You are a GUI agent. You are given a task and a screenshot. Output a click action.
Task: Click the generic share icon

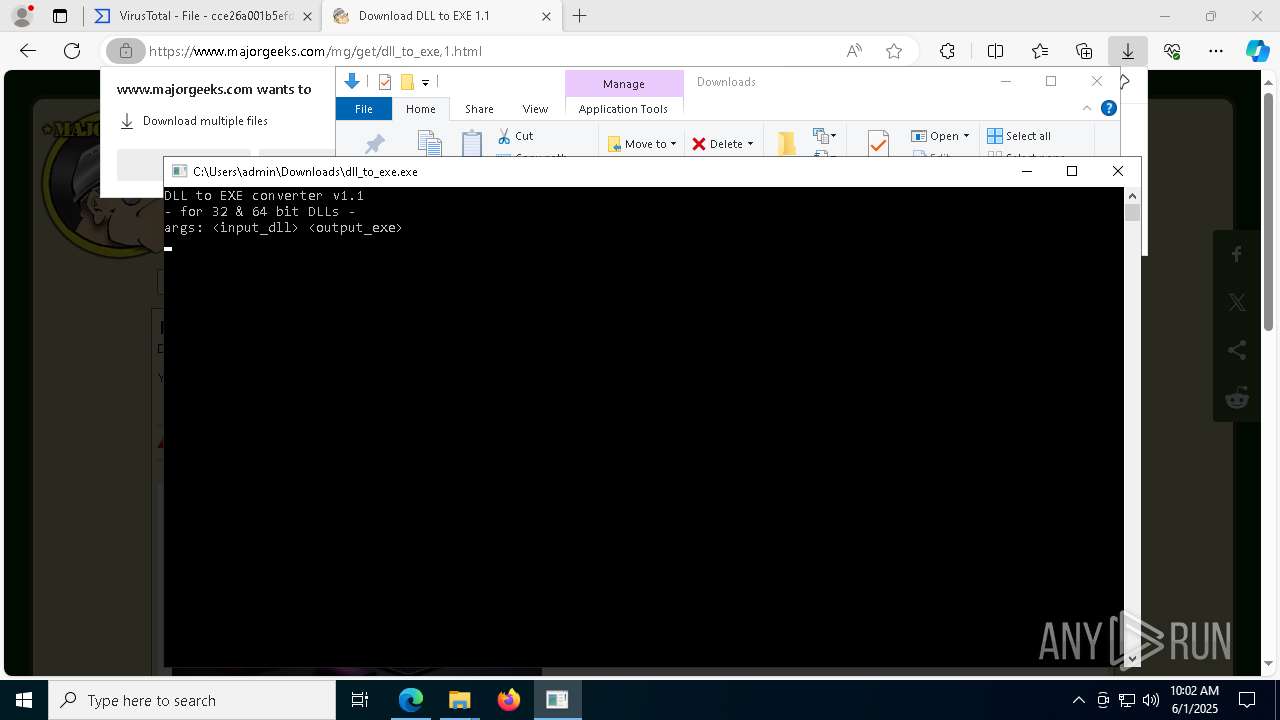[x=1237, y=350]
